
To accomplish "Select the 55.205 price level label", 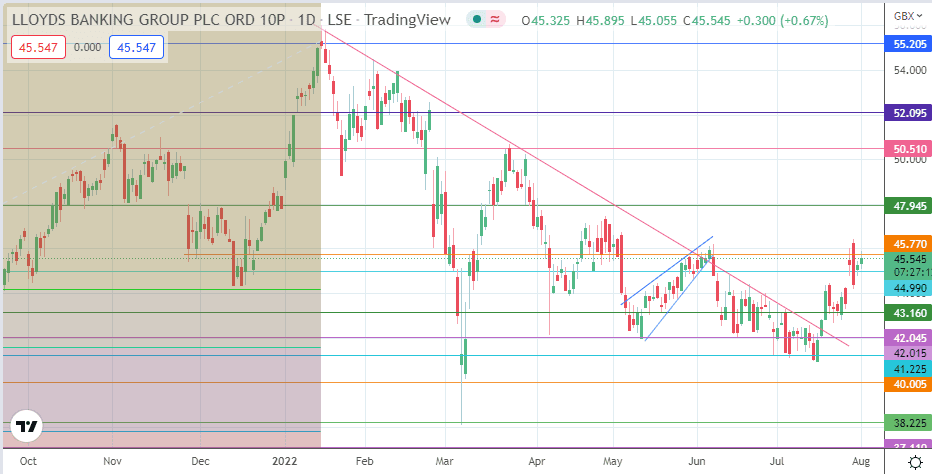I will click(908, 44).
